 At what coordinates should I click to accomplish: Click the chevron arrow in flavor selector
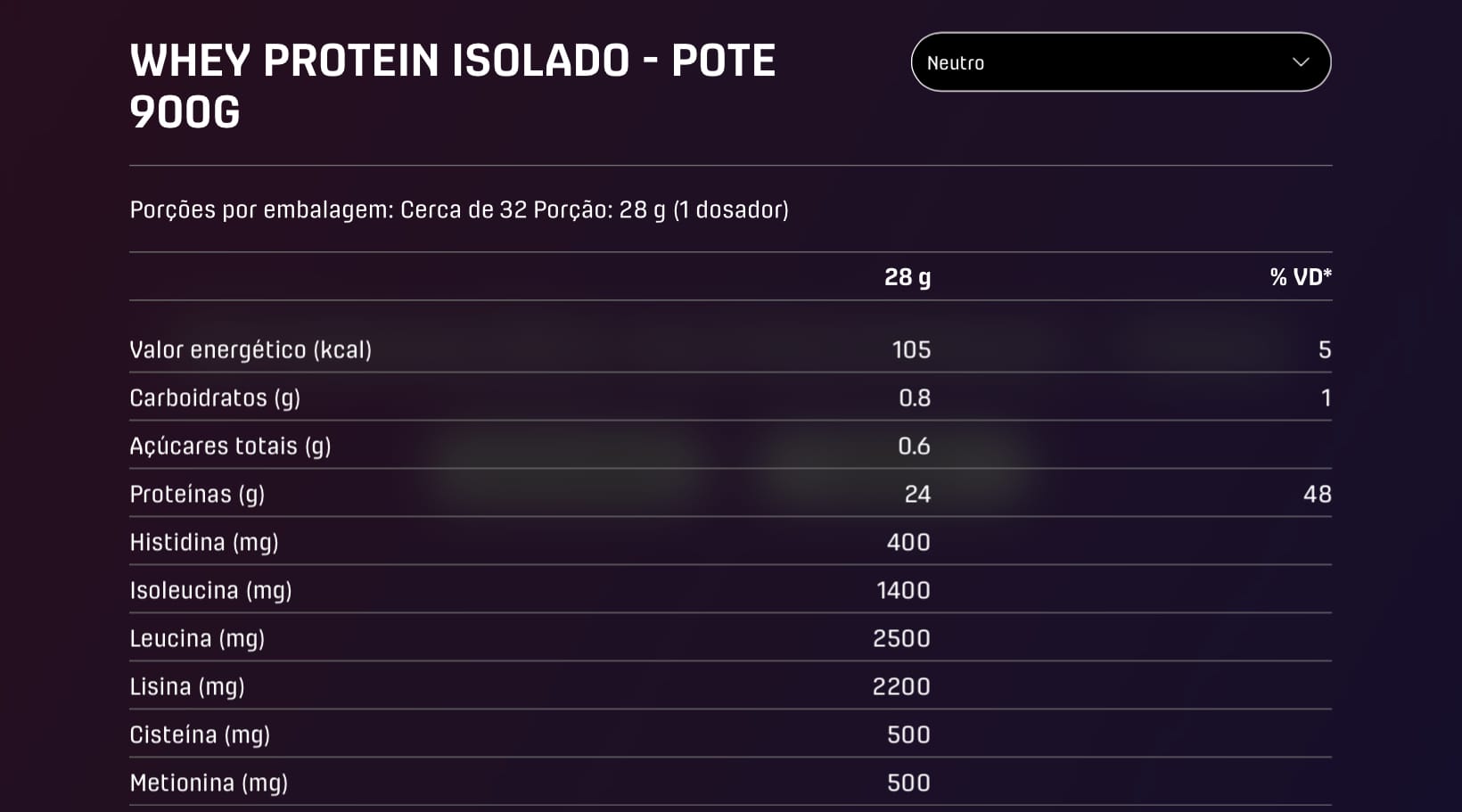[x=1301, y=62]
